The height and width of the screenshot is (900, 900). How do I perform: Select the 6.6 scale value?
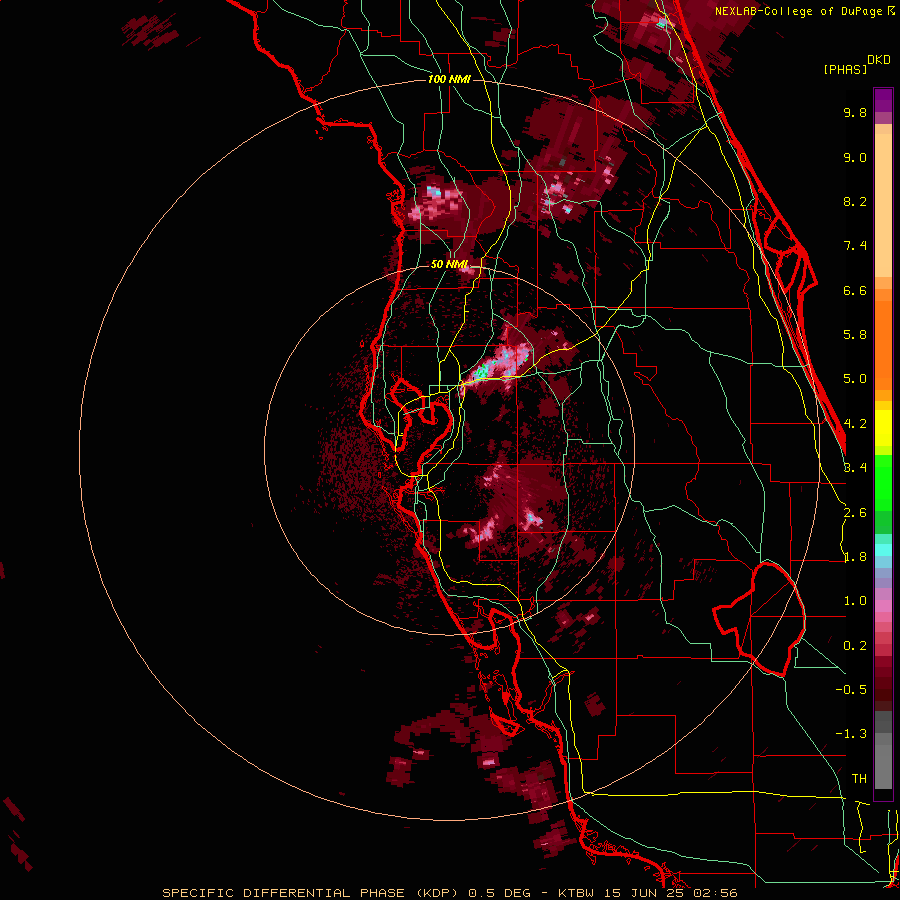pos(855,290)
